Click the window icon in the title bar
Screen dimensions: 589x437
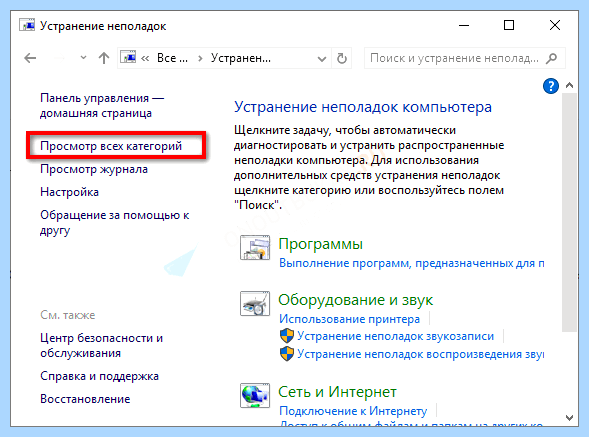27,26
